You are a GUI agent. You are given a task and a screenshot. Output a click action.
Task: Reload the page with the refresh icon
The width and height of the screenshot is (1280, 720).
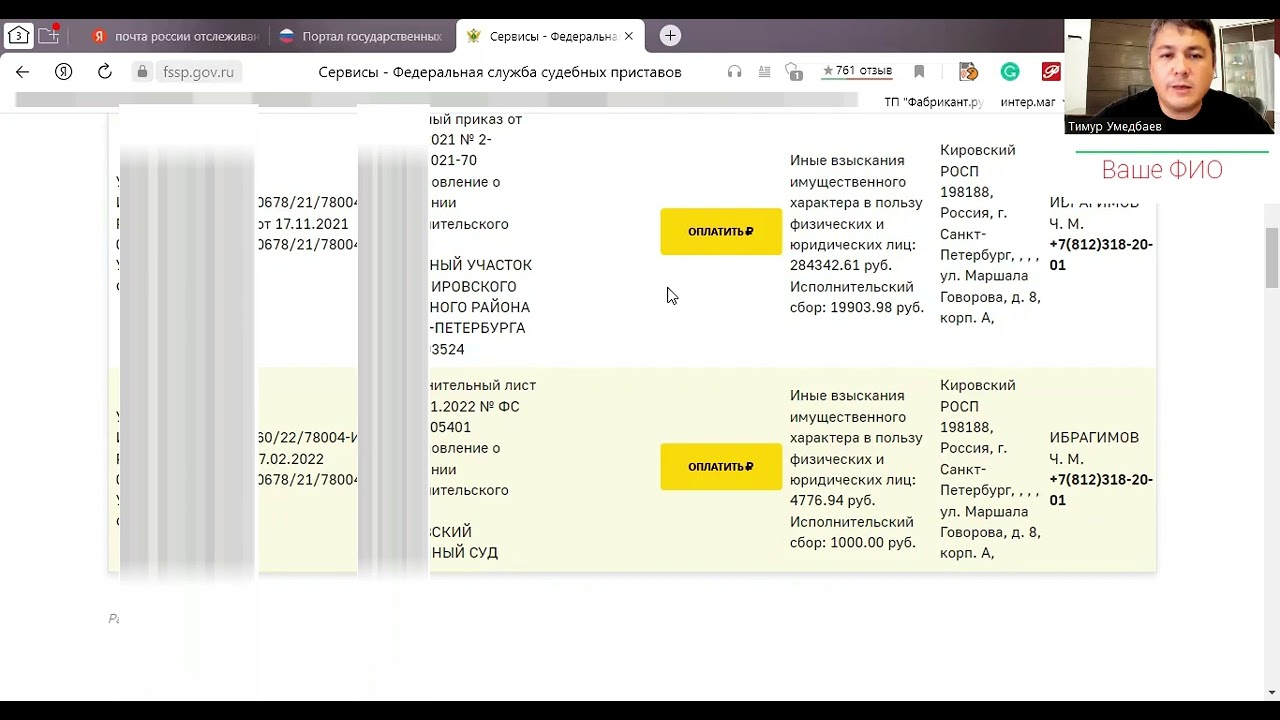(104, 72)
